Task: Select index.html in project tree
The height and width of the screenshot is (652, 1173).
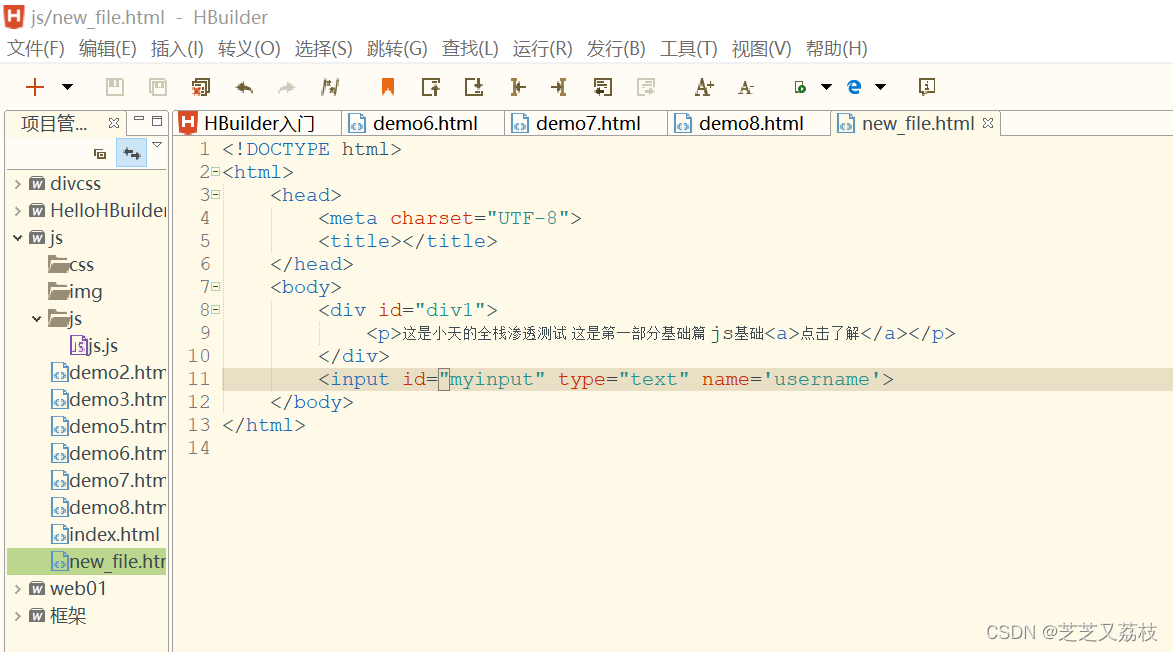Action: [105, 535]
